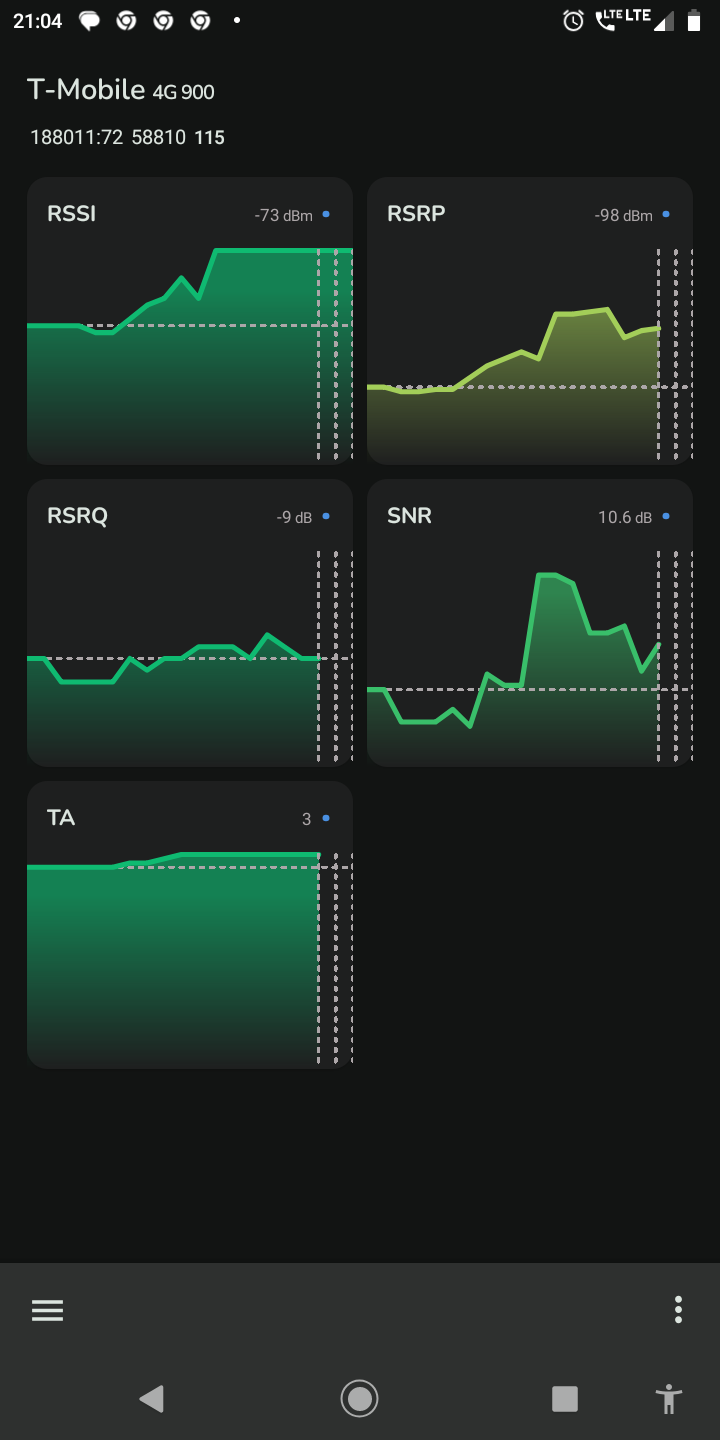Screen dimensions: 720x1440
Task: Select the SNR chart card
Action: click(x=530, y=623)
